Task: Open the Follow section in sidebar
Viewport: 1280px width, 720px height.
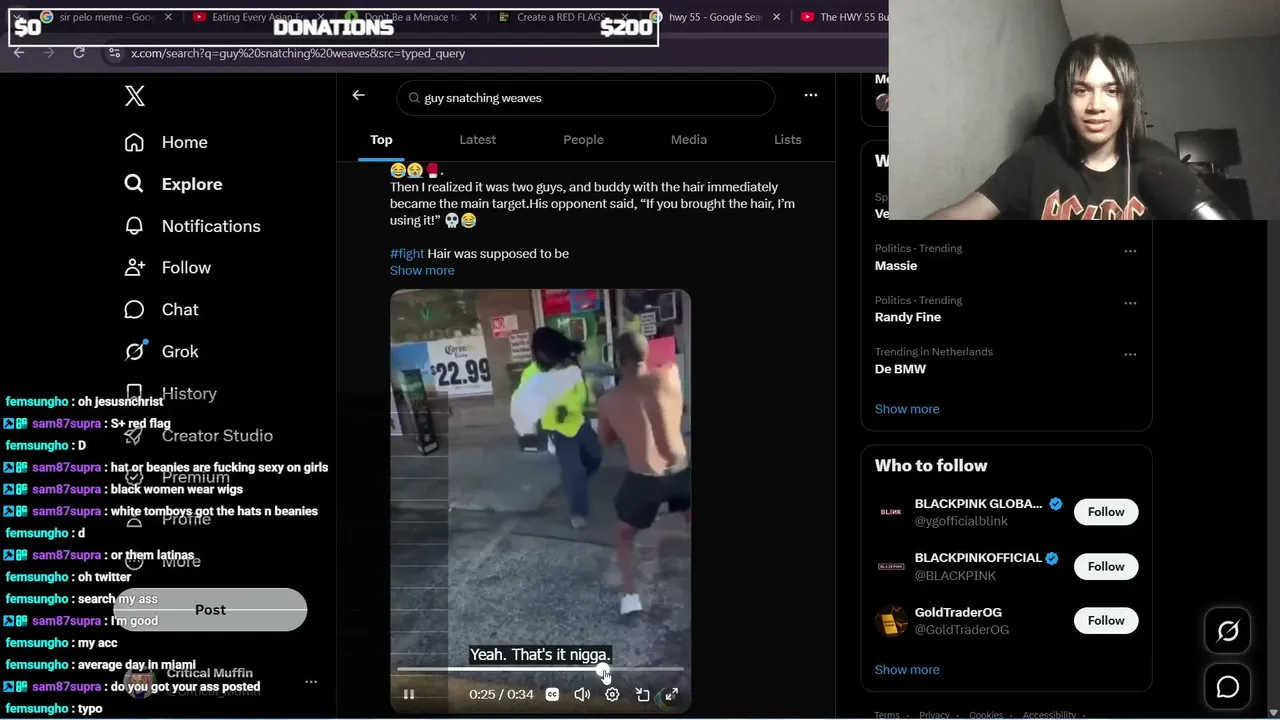Action: coord(167,268)
